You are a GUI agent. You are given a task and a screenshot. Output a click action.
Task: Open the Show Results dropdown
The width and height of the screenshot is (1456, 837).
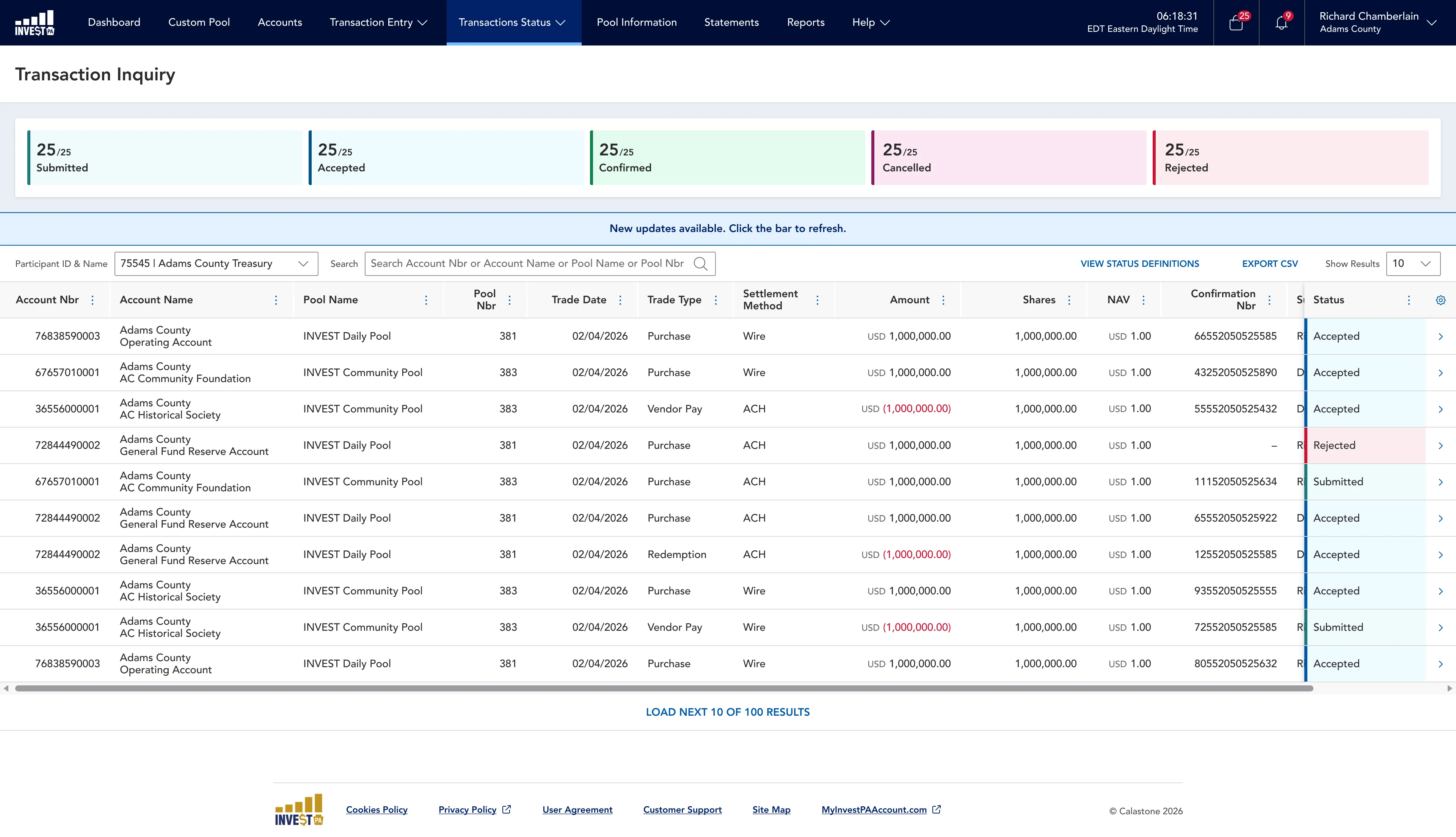point(1413,263)
